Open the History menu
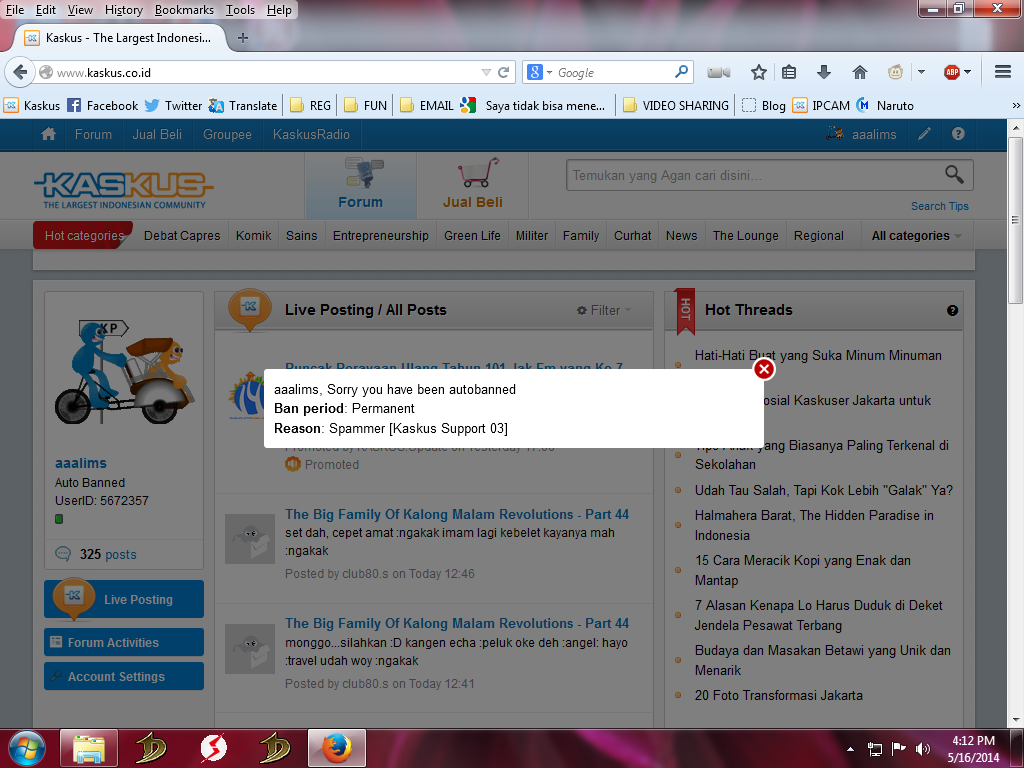The height and width of the screenshot is (768, 1024). tap(123, 10)
